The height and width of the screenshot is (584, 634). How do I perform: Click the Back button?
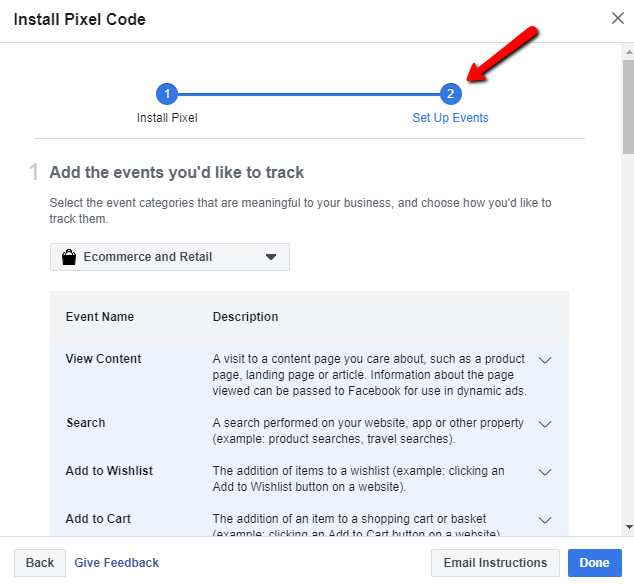[40, 563]
